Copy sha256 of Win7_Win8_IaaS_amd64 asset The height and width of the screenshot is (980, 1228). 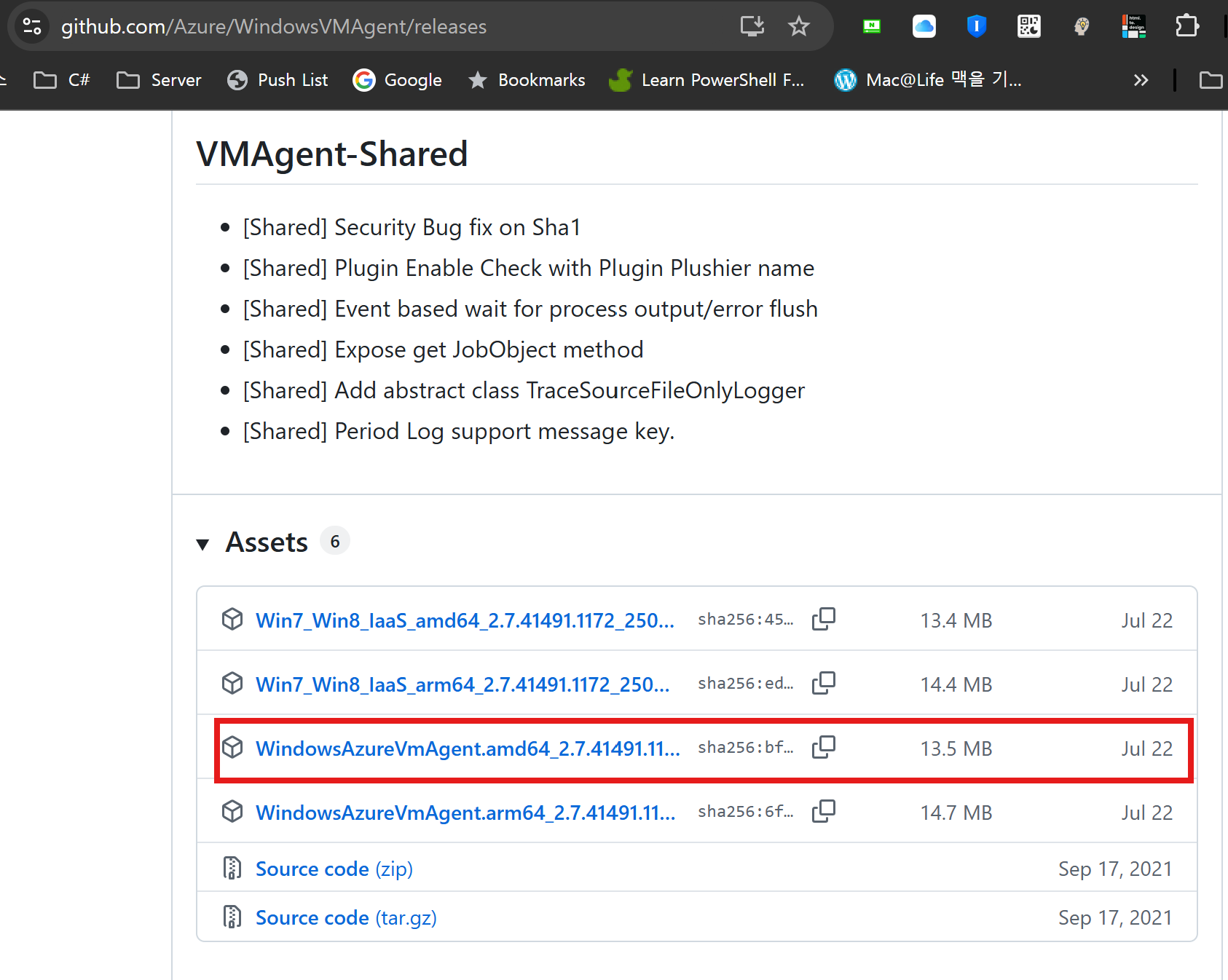pyautogui.click(x=824, y=620)
